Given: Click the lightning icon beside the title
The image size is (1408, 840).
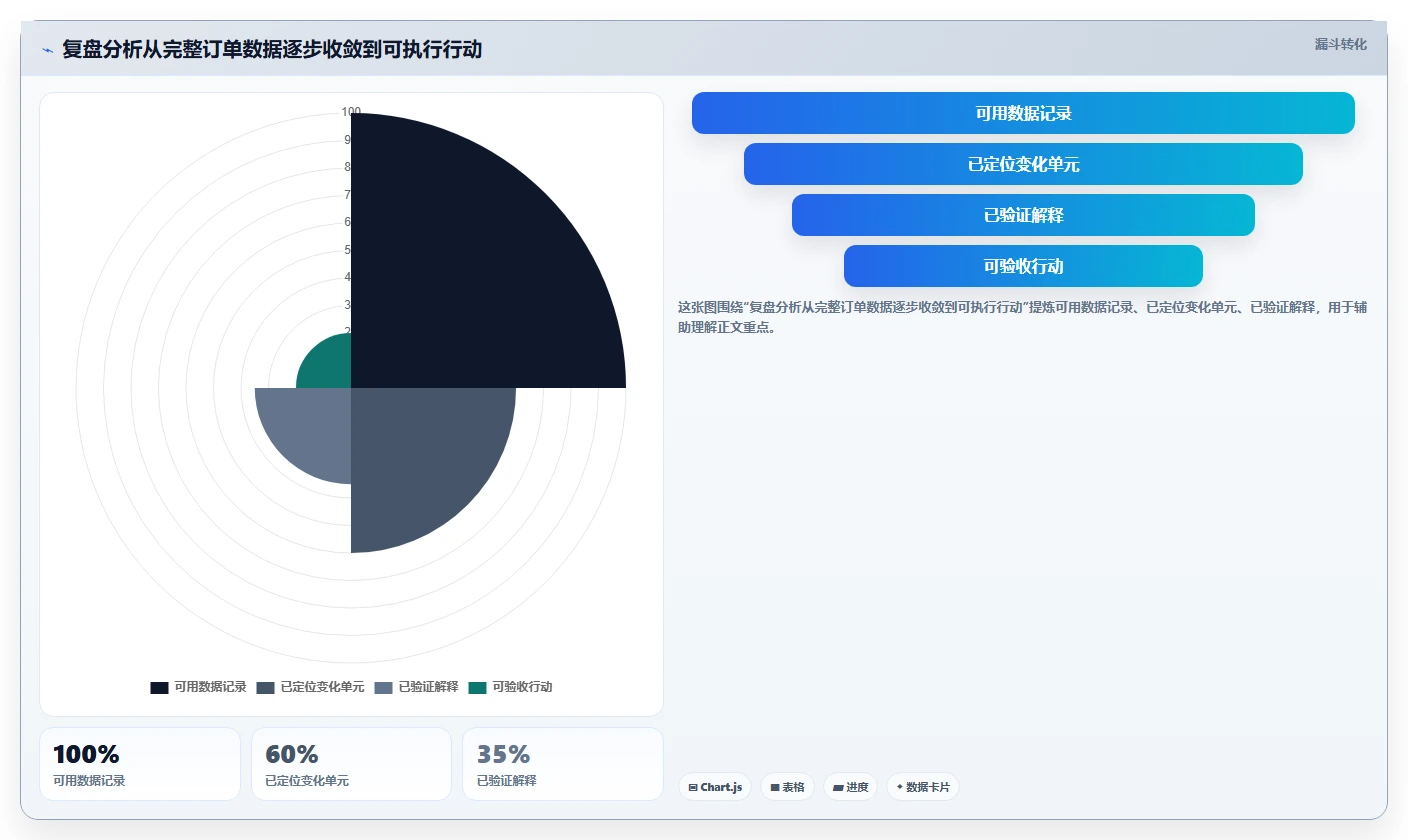Looking at the screenshot, I should tap(47, 50).
